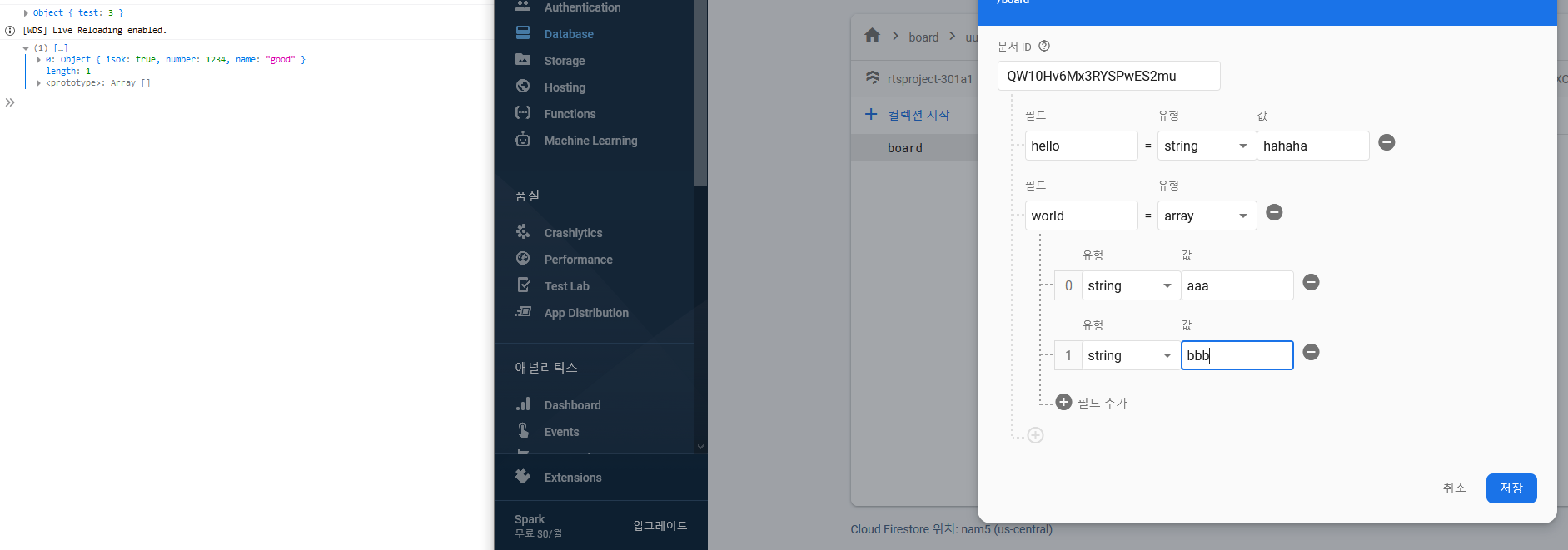Open the type dropdown for hello field
The height and width of the screenshot is (550, 1568).
1206,146
